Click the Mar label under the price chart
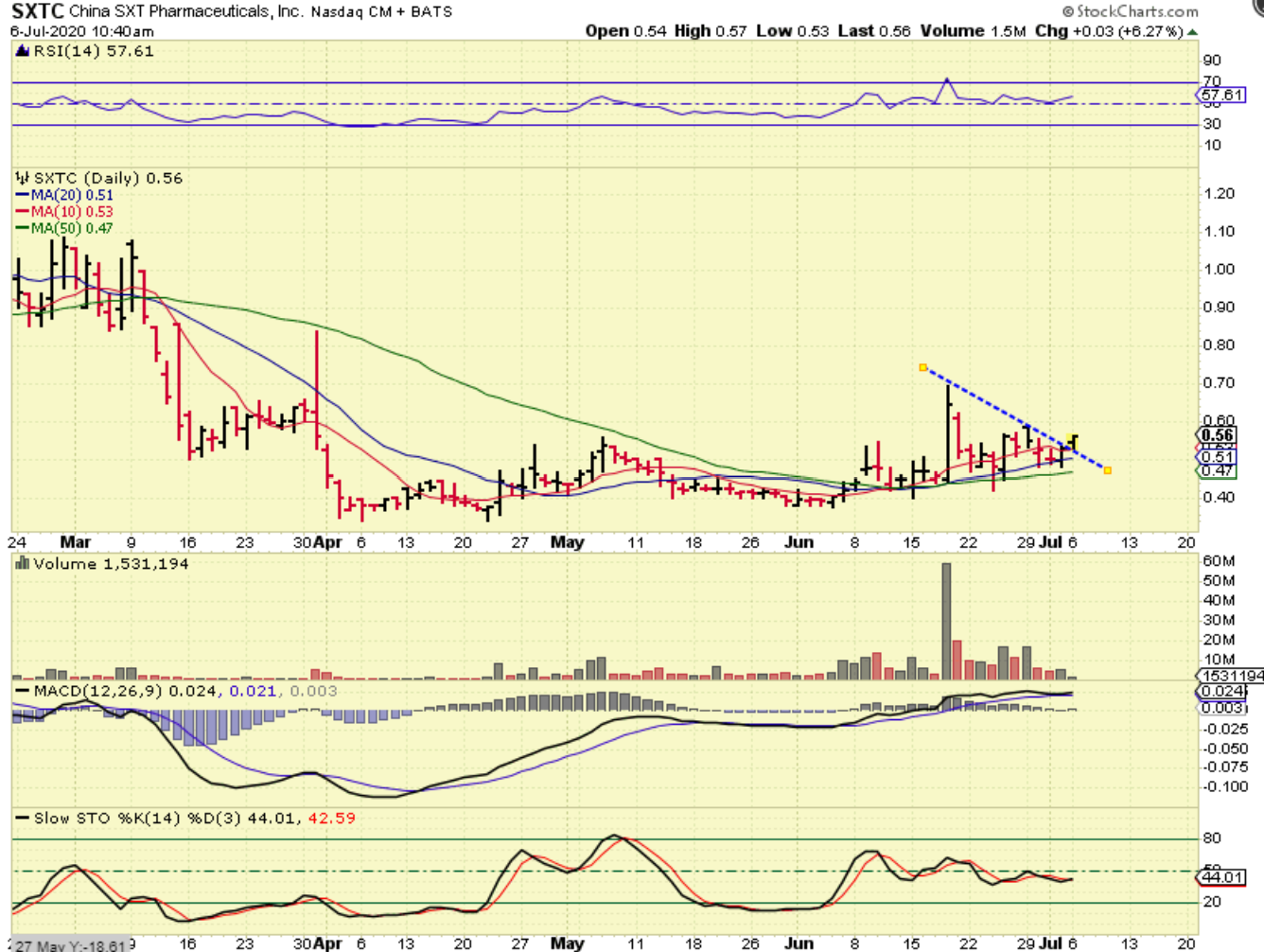The width and height of the screenshot is (1264, 952). [x=76, y=542]
